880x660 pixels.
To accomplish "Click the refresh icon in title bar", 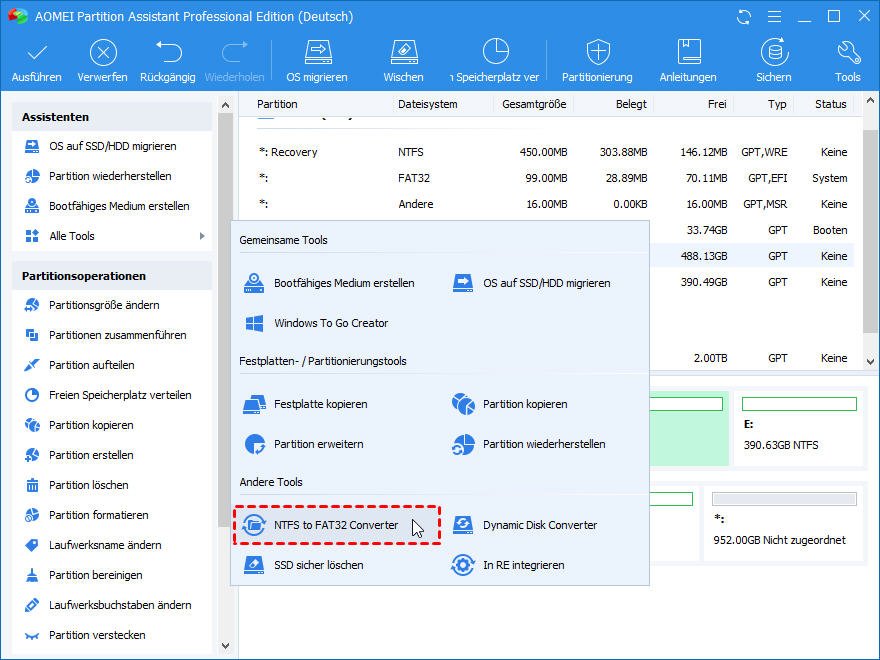I will 744,17.
